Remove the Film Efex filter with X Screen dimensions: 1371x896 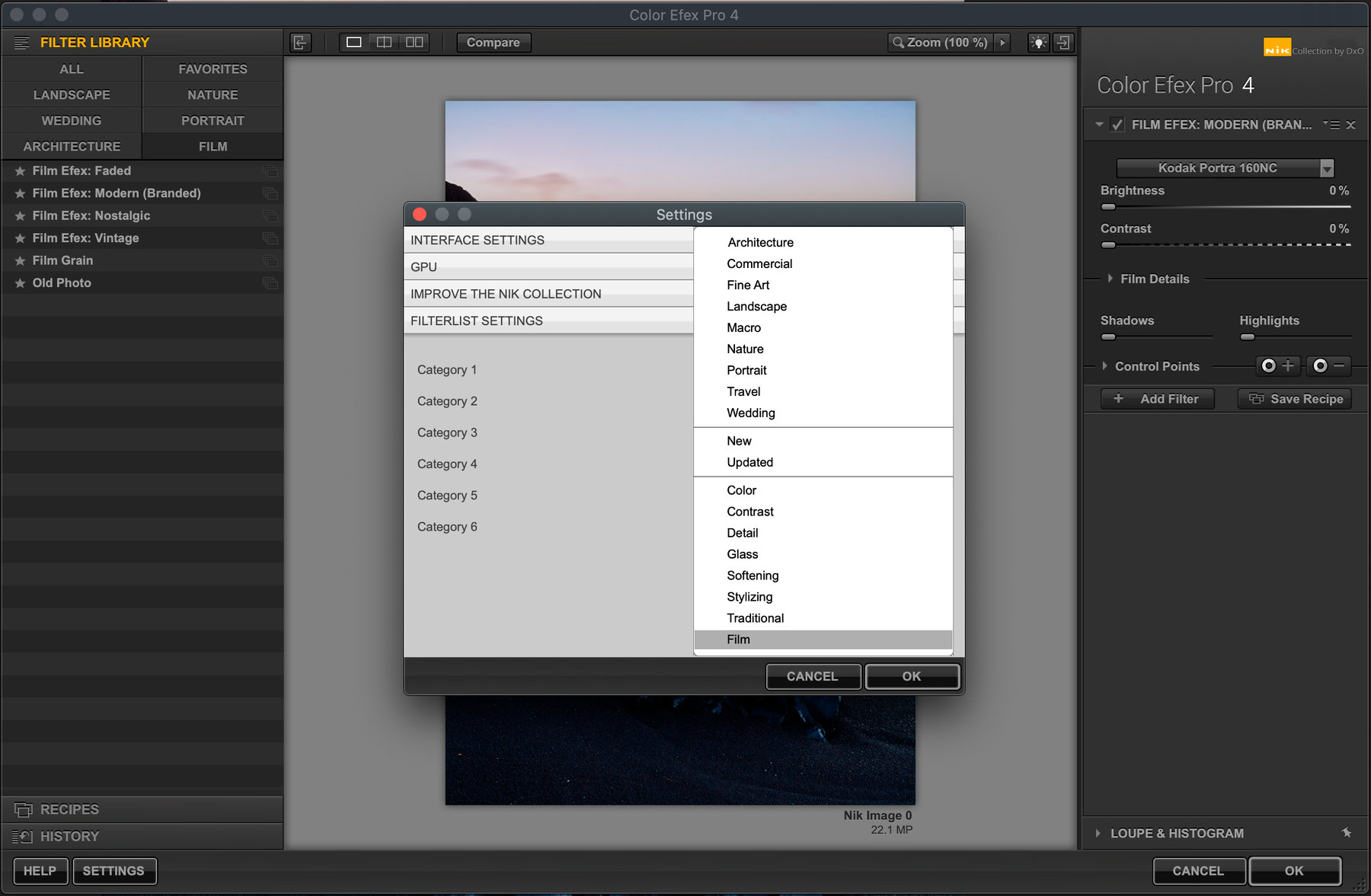point(1350,125)
